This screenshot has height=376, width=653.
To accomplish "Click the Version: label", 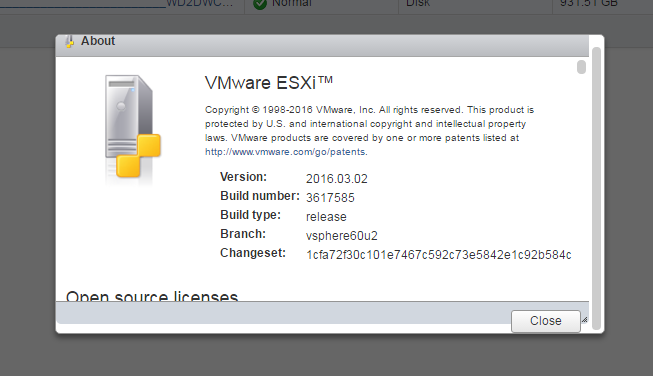I will [x=243, y=177].
